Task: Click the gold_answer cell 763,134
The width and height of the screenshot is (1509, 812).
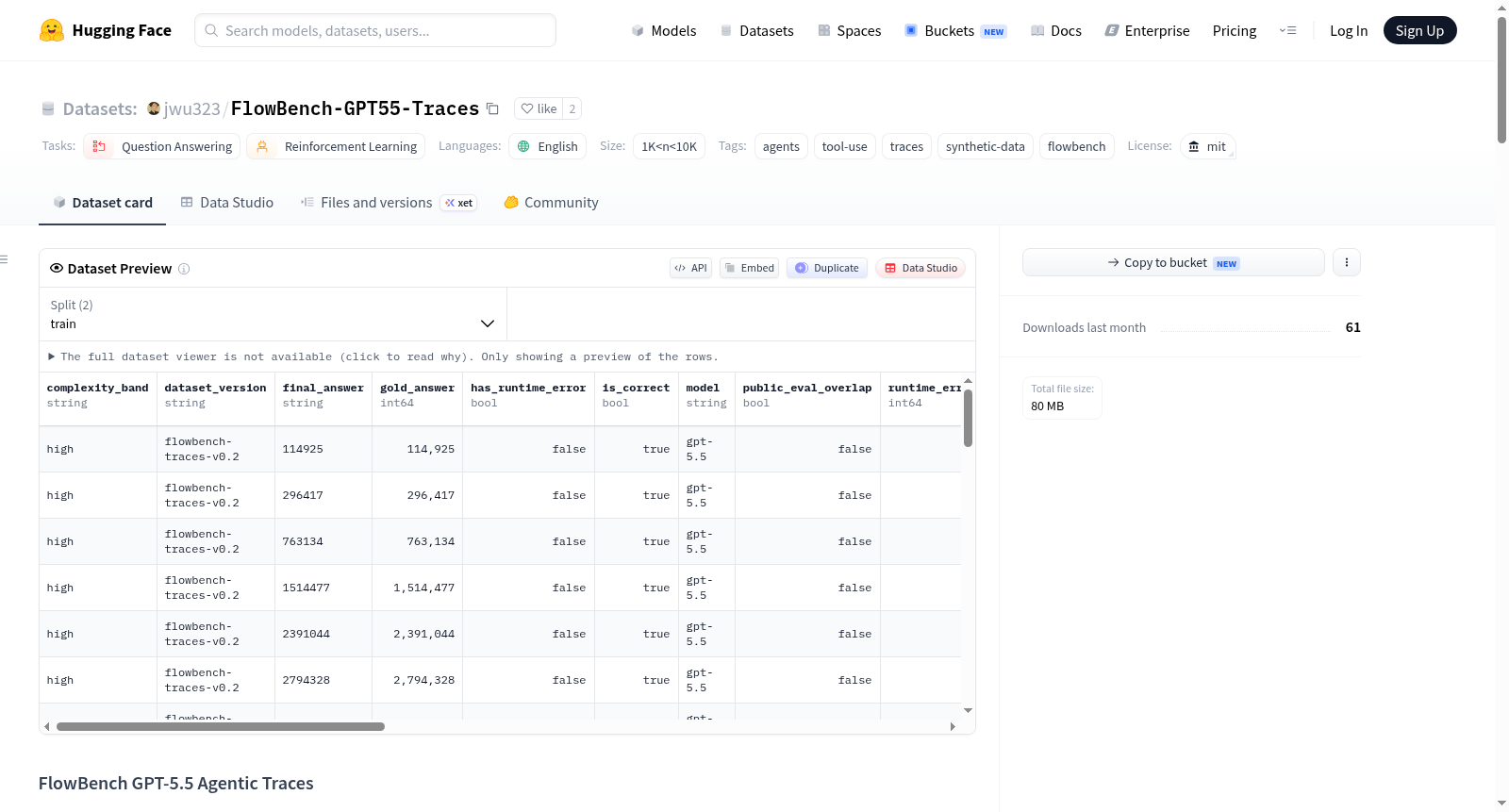Action: point(418,541)
